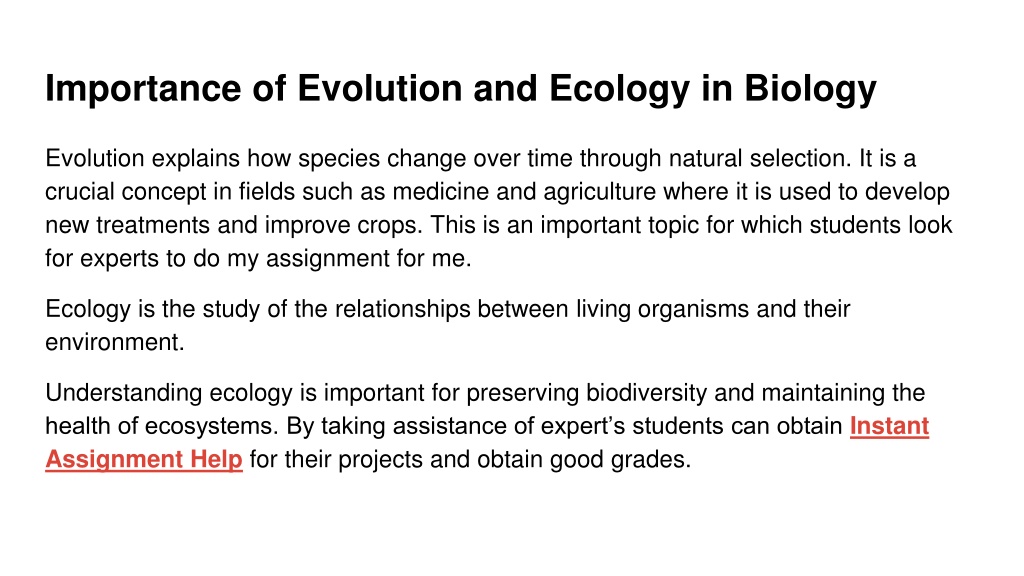Click the text "medicine and agriculture"
The height and width of the screenshot is (576, 1024).
point(524,192)
